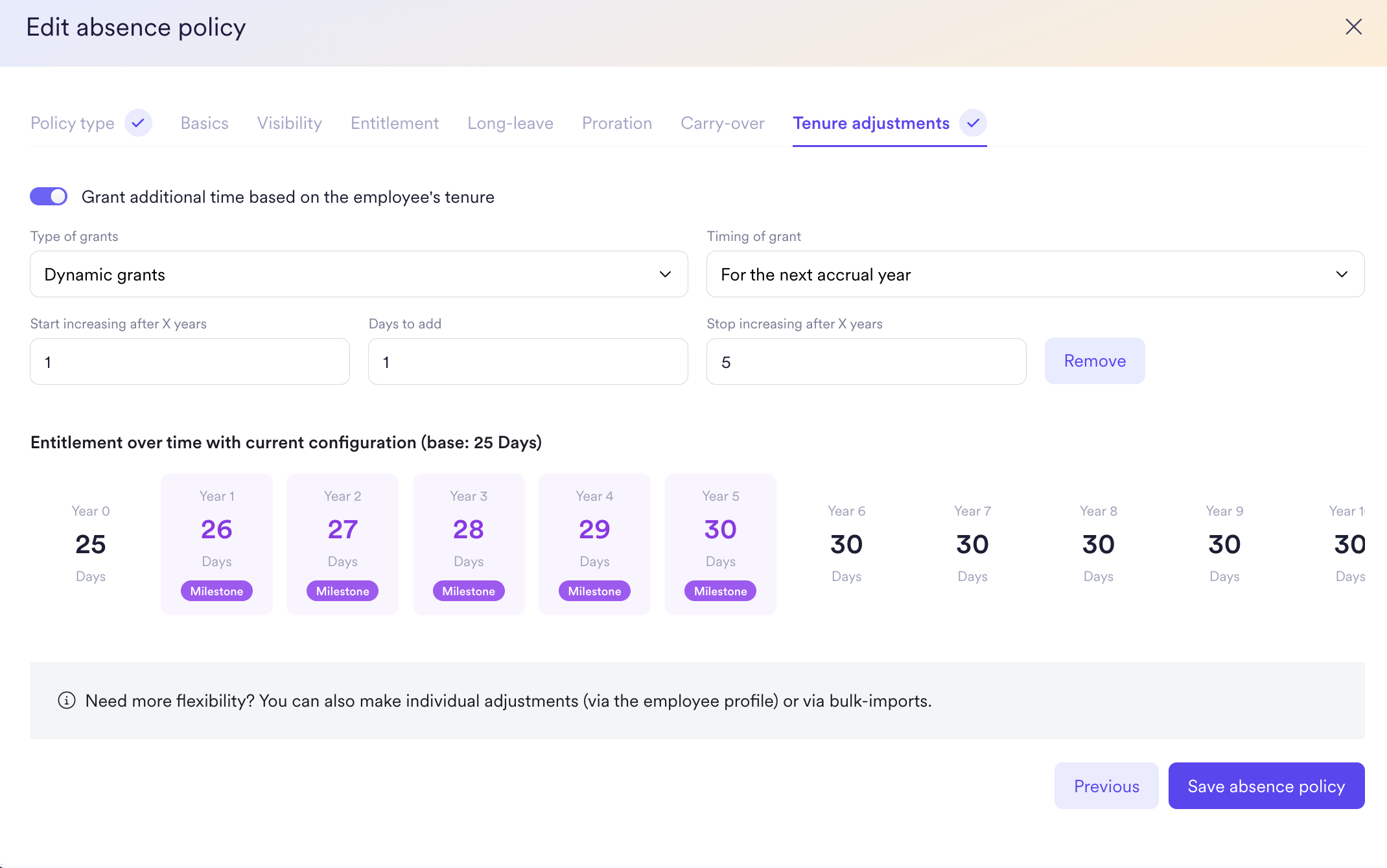Expand the Timing of grant dropdown

pyautogui.click(x=1034, y=274)
